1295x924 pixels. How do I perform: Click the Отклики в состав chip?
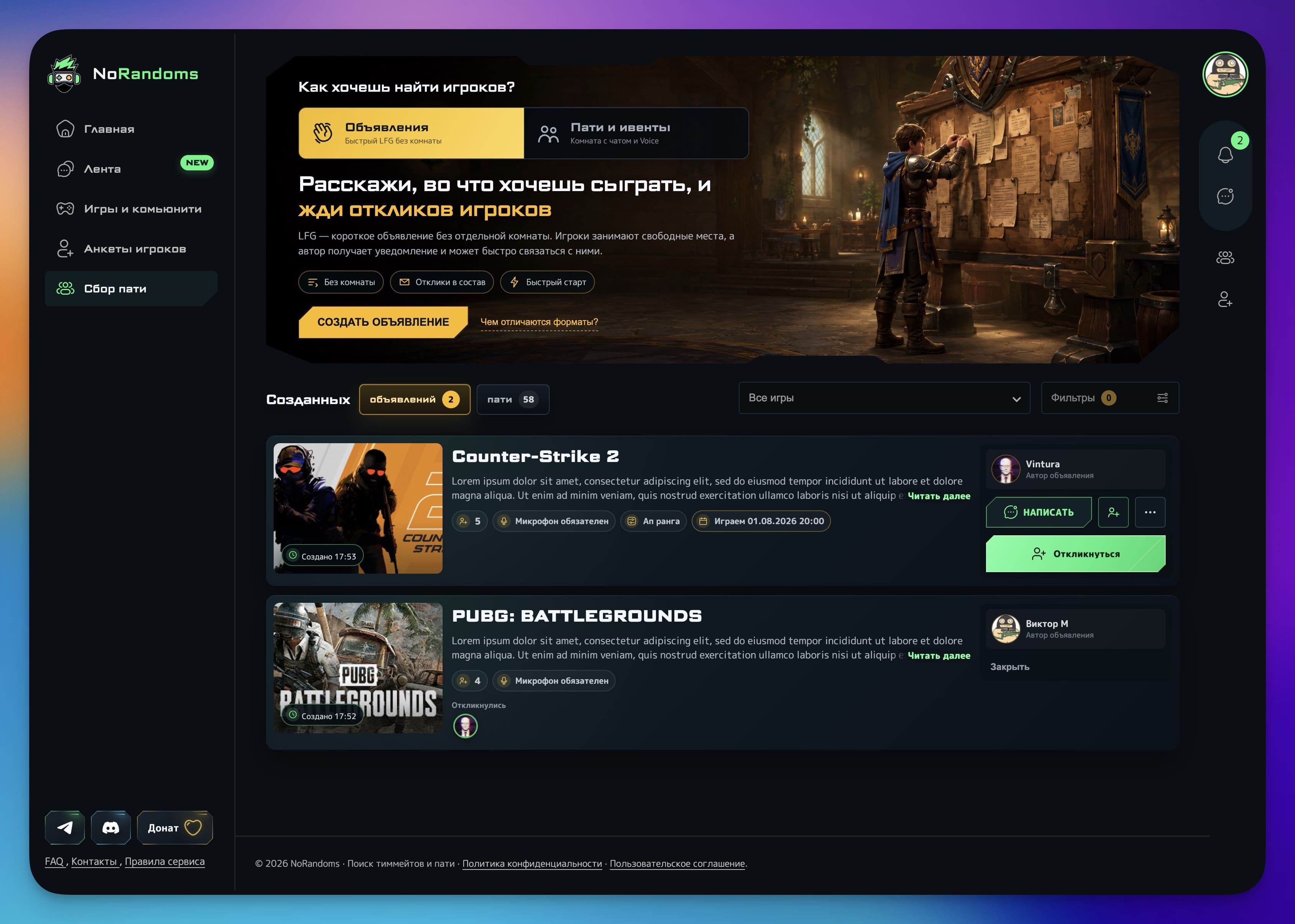[x=442, y=282]
